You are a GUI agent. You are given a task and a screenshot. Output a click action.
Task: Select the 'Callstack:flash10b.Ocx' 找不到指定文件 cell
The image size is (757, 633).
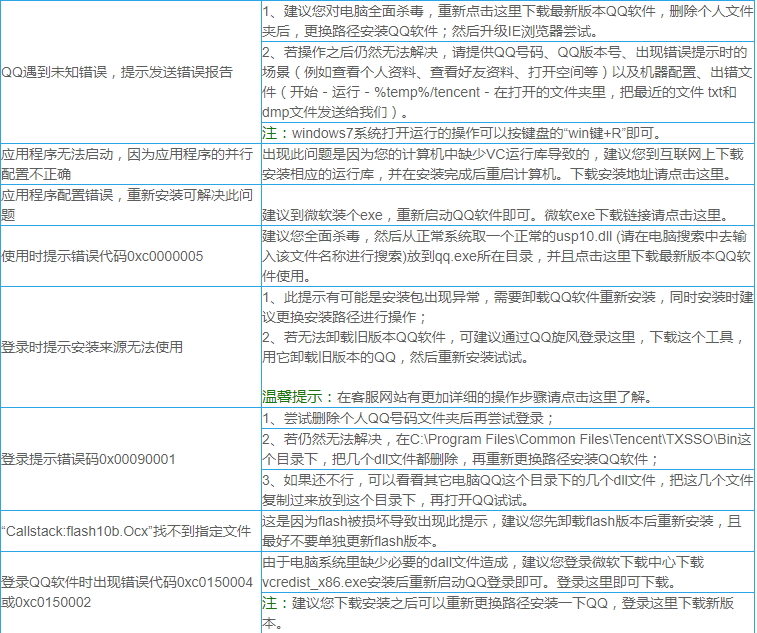(130, 531)
